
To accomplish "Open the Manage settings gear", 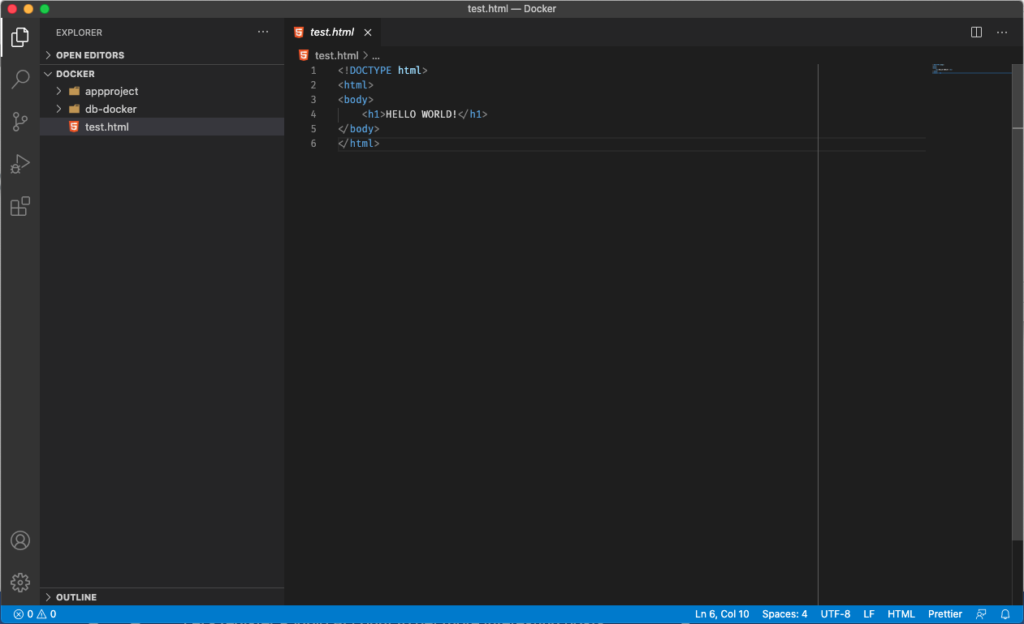I will coord(20,582).
